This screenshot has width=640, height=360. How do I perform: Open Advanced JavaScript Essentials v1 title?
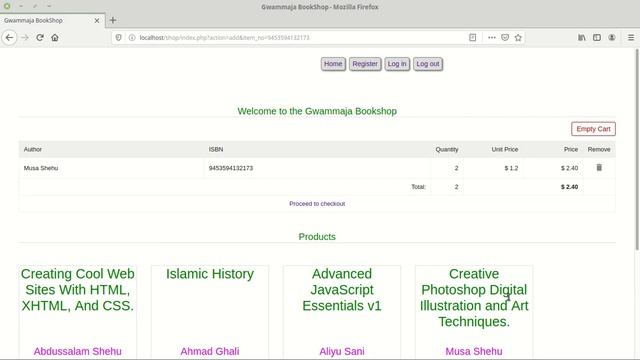coord(342,290)
